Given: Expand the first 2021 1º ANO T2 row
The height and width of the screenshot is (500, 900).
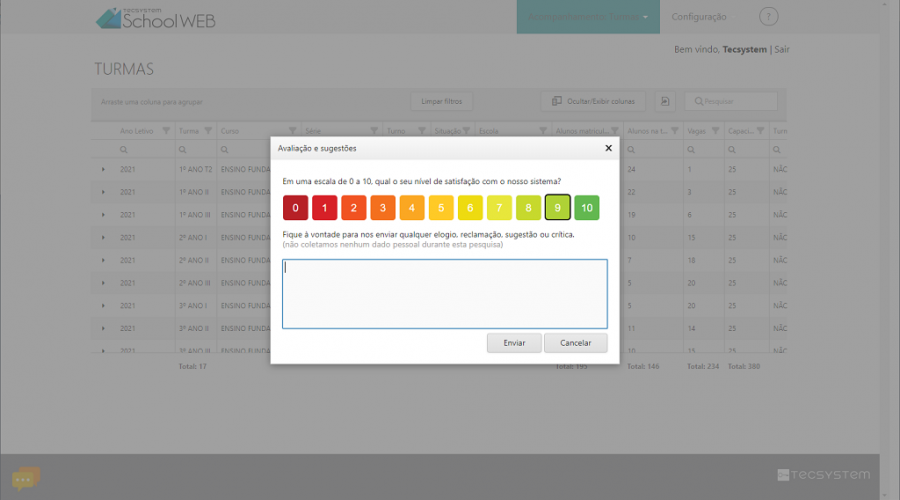Looking at the screenshot, I should click(103, 169).
